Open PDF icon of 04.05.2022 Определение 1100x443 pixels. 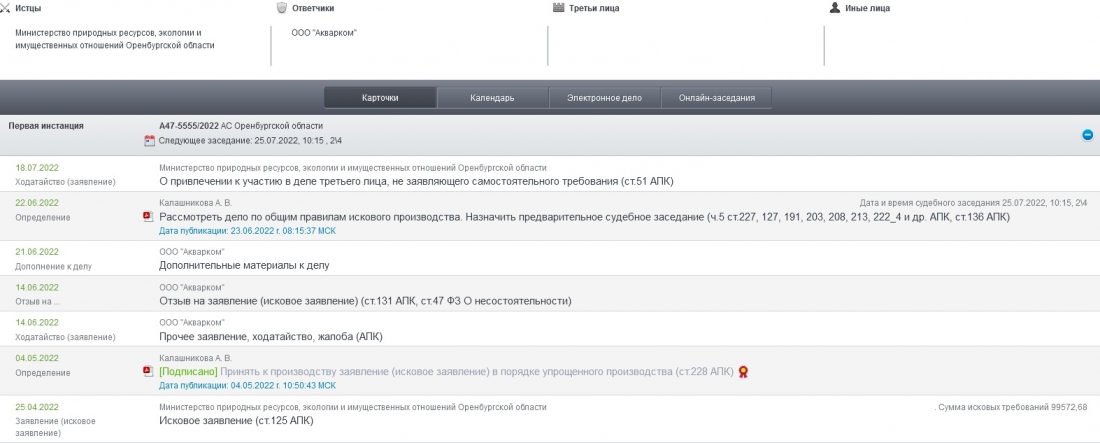pos(148,371)
